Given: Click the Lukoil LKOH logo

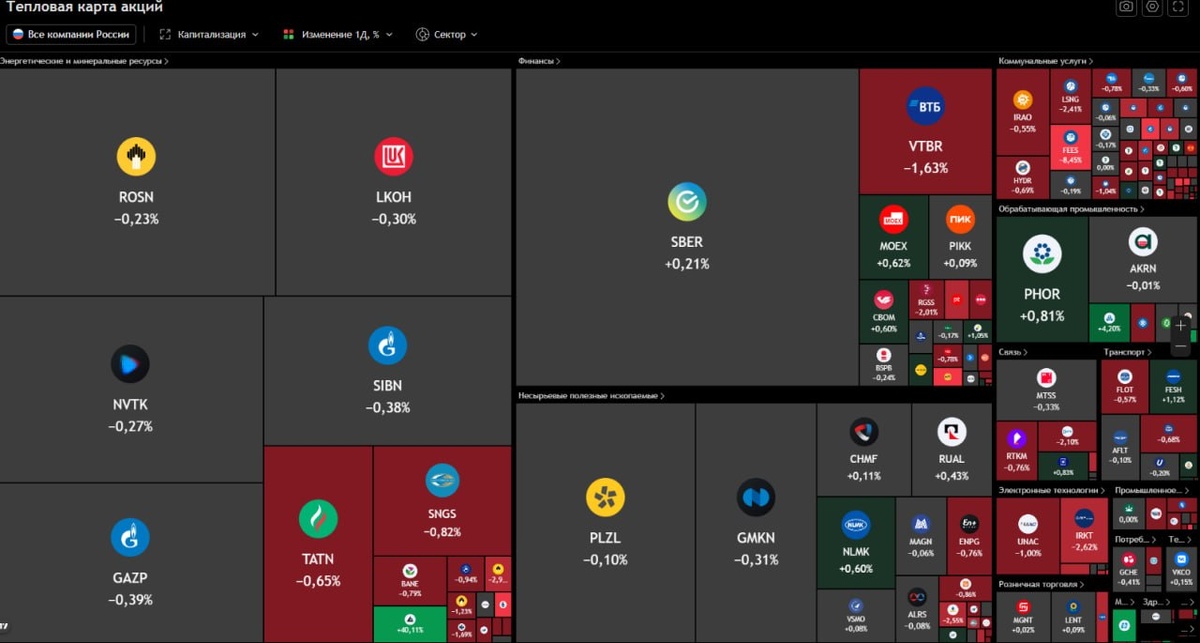Looking at the screenshot, I should [393, 157].
